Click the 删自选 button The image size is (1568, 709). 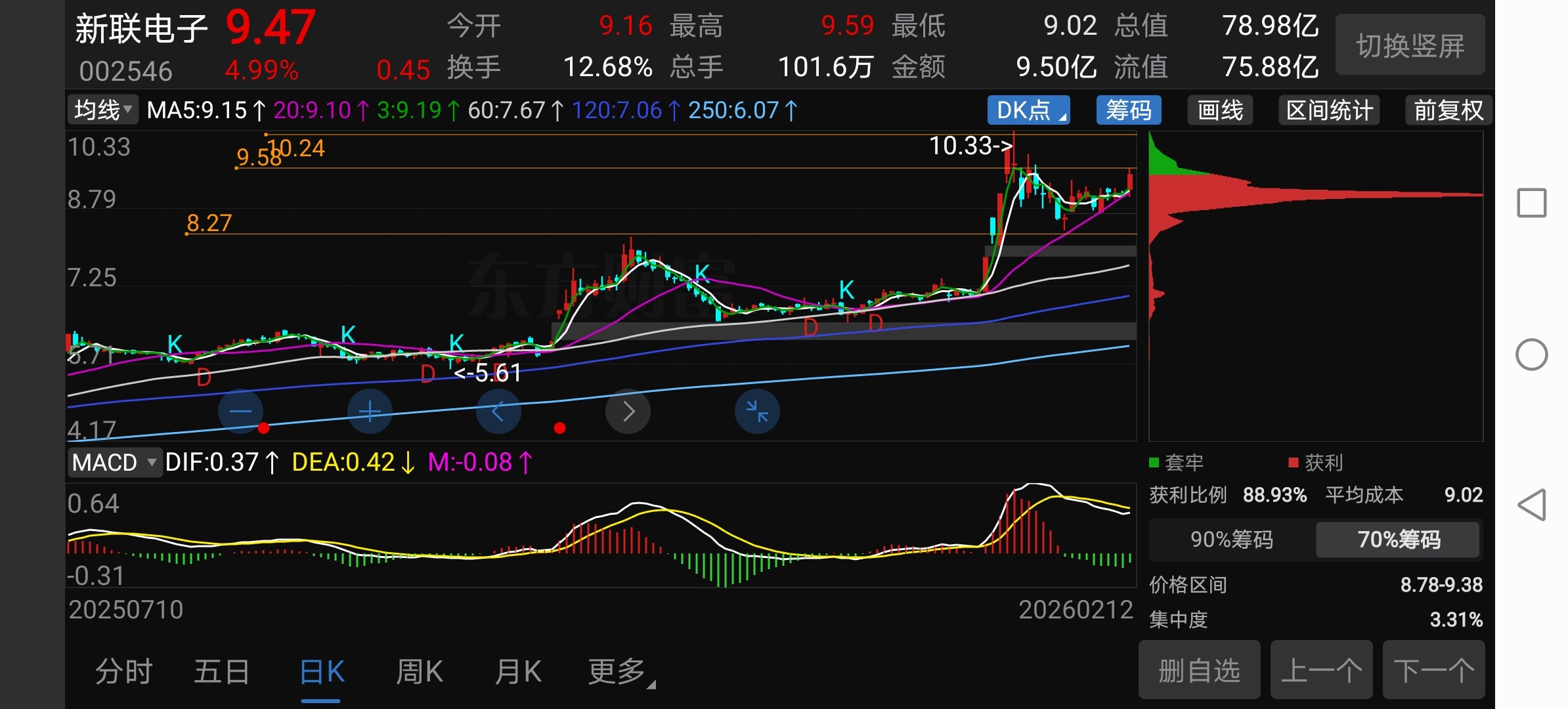[1199, 671]
